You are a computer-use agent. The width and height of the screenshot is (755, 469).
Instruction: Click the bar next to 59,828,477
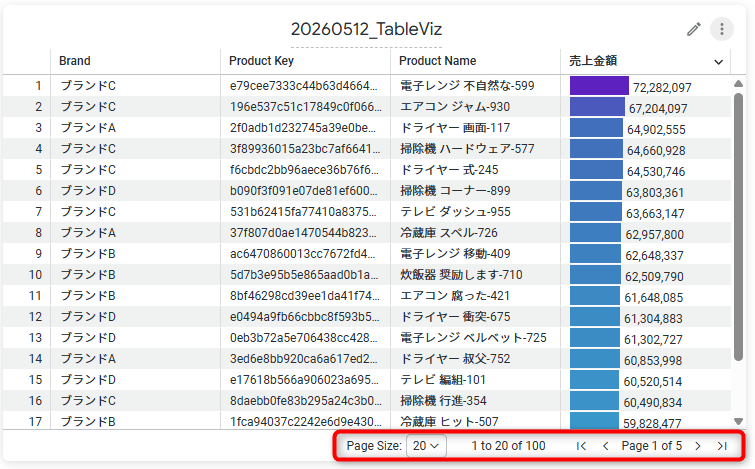click(x=594, y=420)
